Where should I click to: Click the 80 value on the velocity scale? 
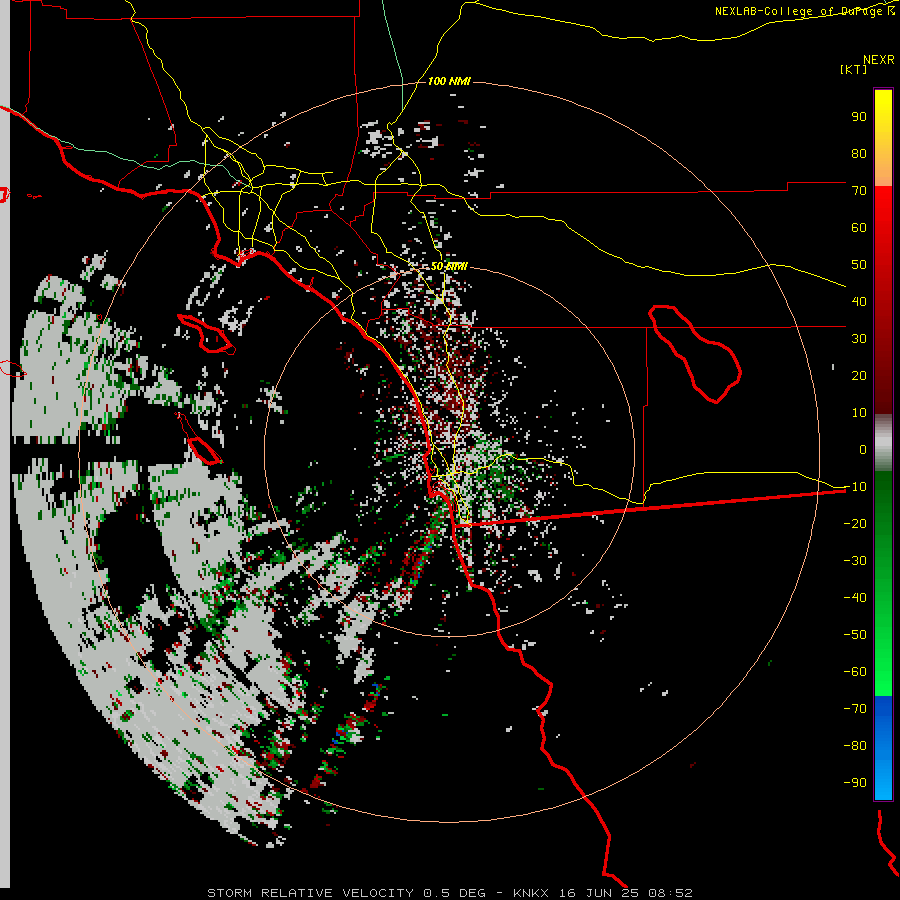coord(859,154)
